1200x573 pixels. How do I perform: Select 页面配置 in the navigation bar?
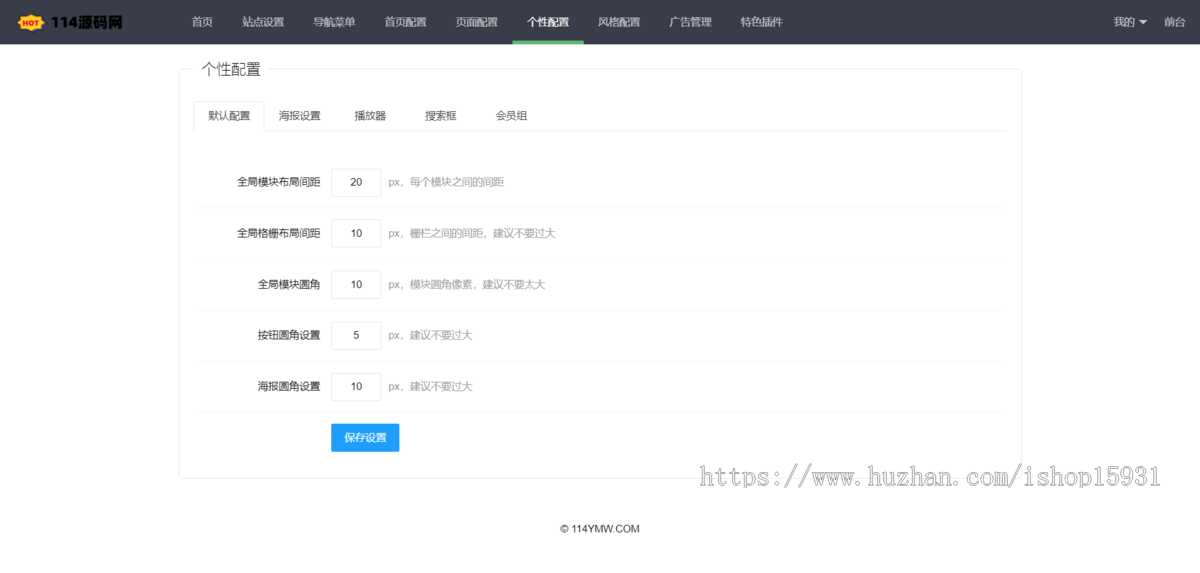[x=476, y=22]
